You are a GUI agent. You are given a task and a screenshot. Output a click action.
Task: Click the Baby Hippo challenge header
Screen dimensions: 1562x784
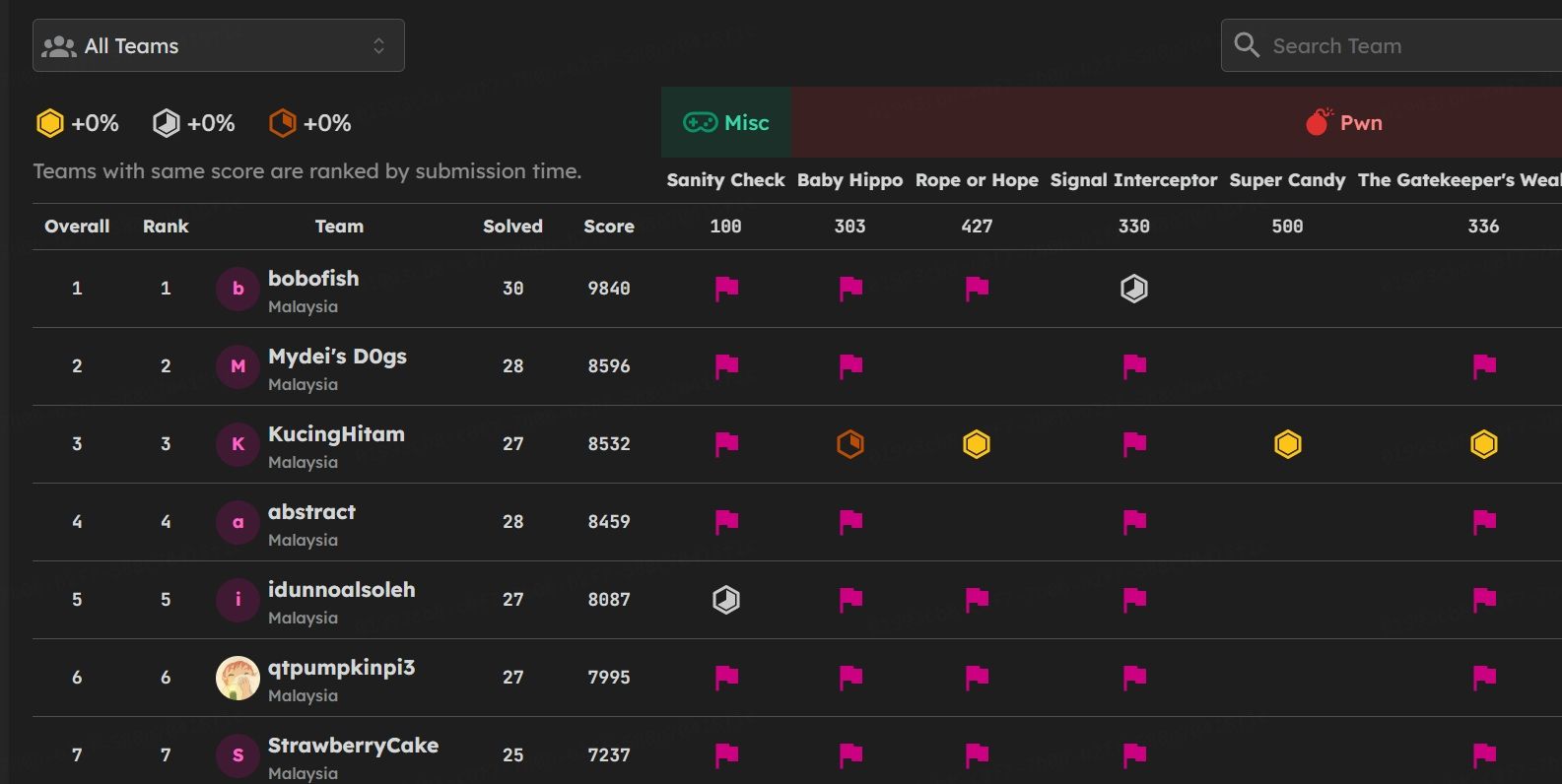(849, 180)
